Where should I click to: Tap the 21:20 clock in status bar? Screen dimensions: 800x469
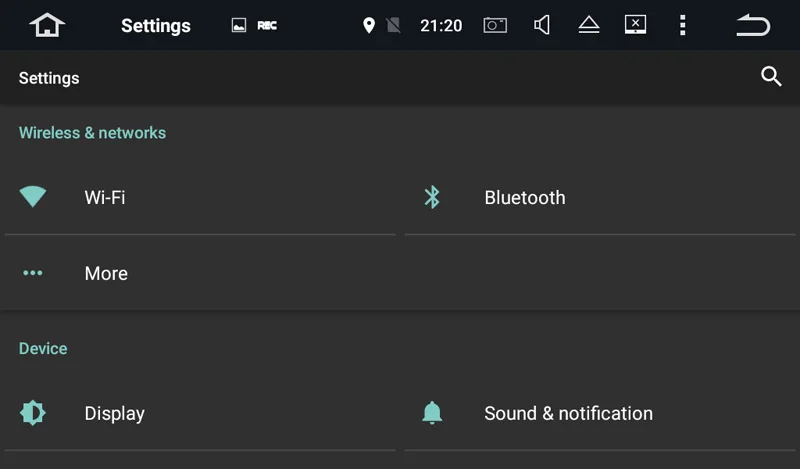pos(441,26)
